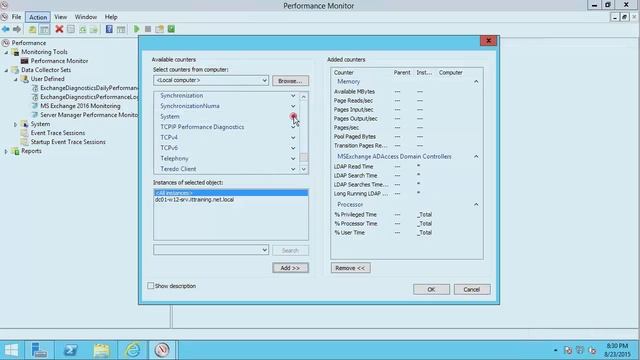Select Performance Monitor in the tree
Viewport: 640px width, 360px height.
pos(59,61)
